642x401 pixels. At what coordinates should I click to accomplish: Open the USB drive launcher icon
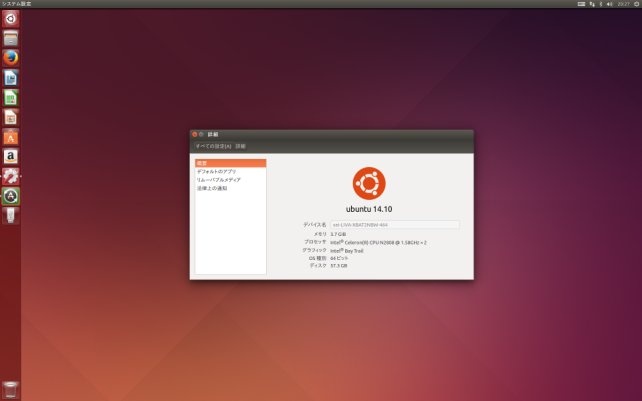tap(11, 216)
